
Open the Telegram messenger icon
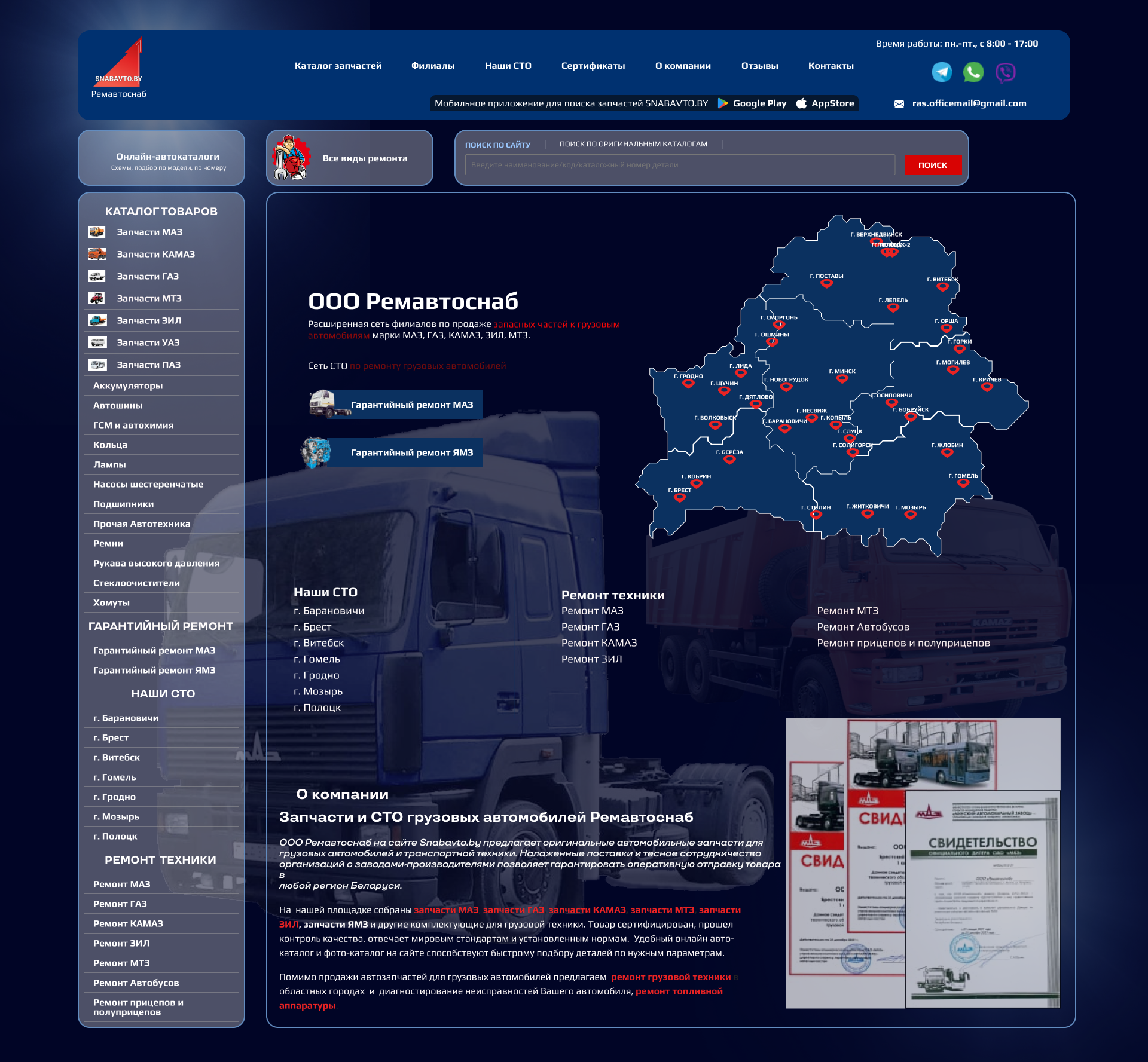pyautogui.click(x=942, y=72)
